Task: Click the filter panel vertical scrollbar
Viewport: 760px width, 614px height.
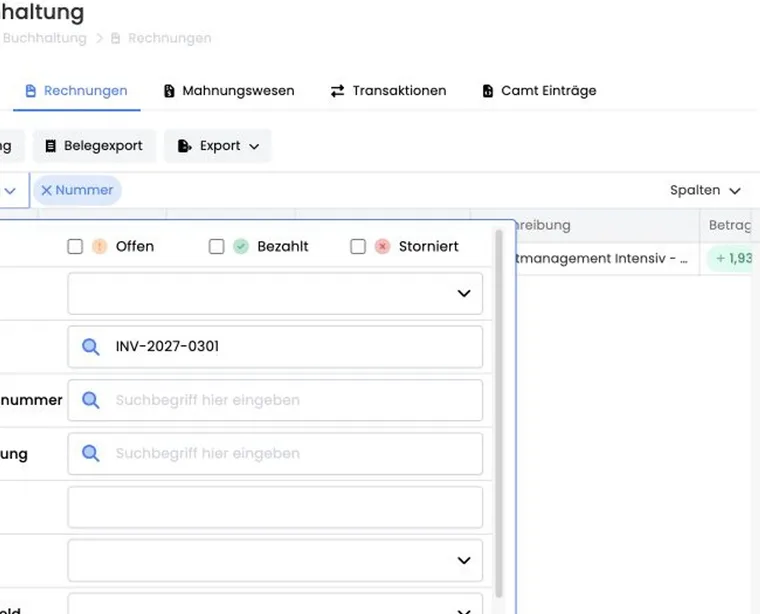Action: 499,413
